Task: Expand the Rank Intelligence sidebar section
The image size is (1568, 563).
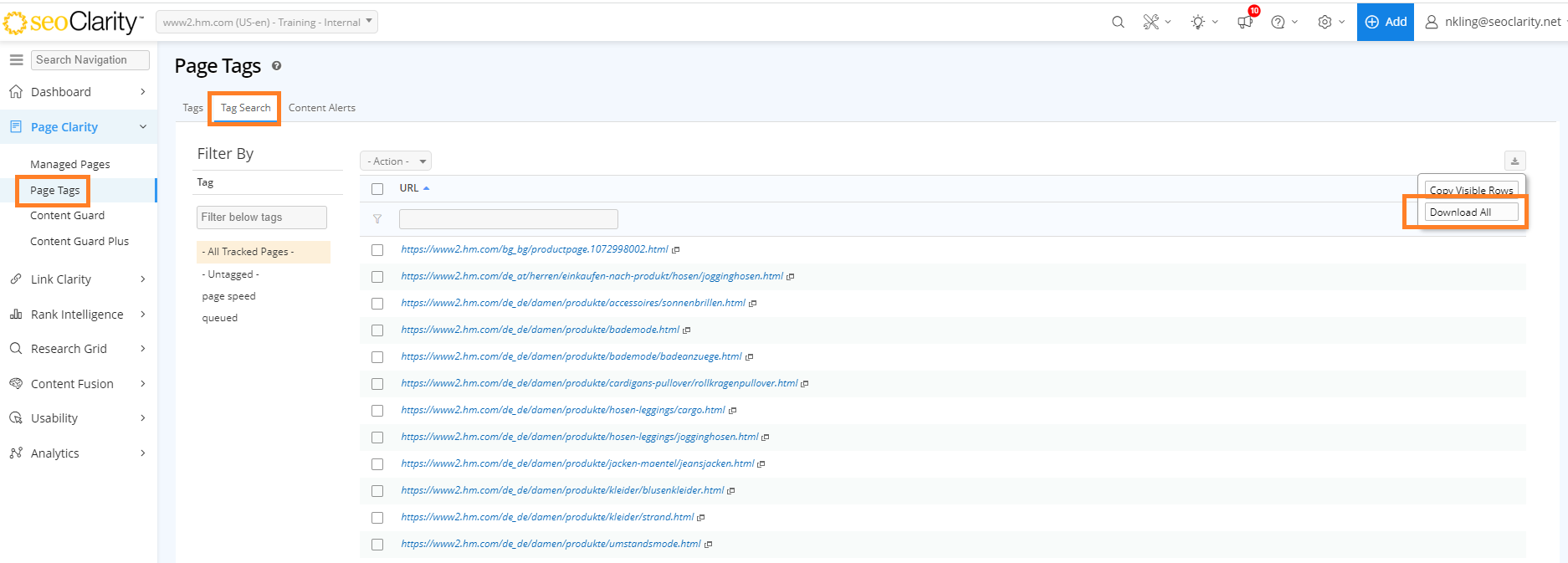Action: [78, 315]
